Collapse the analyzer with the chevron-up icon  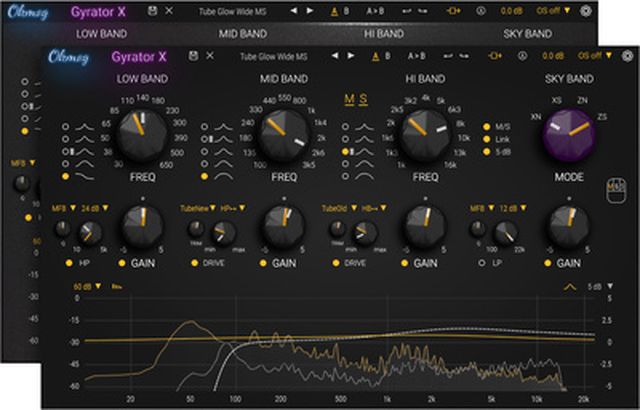click(570, 287)
